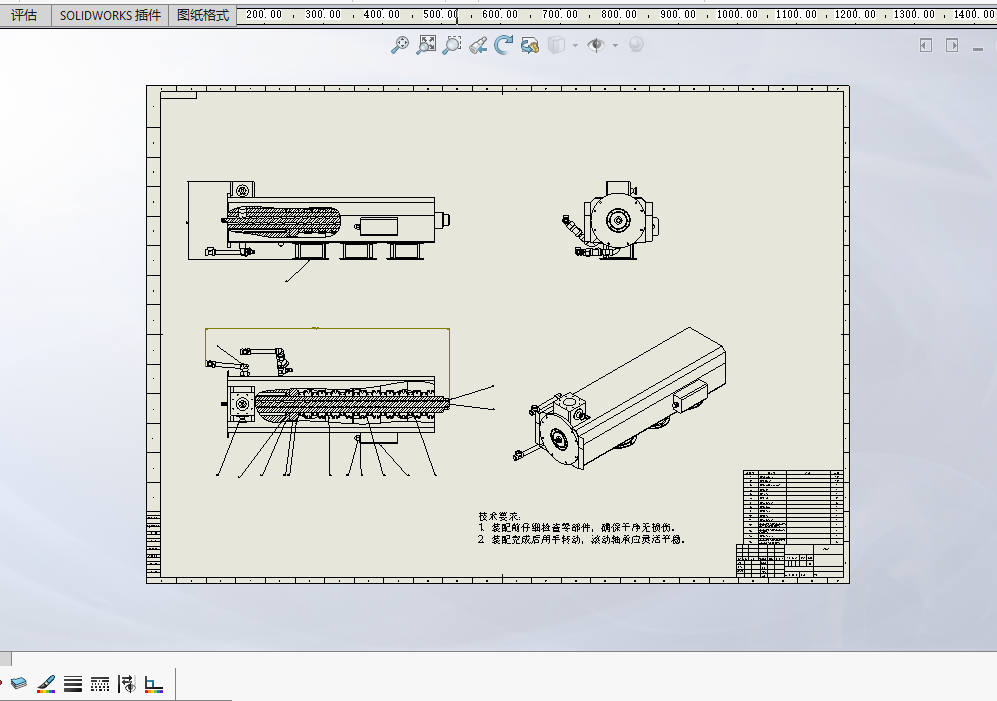The width and height of the screenshot is (997, 701).
Task: Select the 图纸格式 tab
Action: 203,15
